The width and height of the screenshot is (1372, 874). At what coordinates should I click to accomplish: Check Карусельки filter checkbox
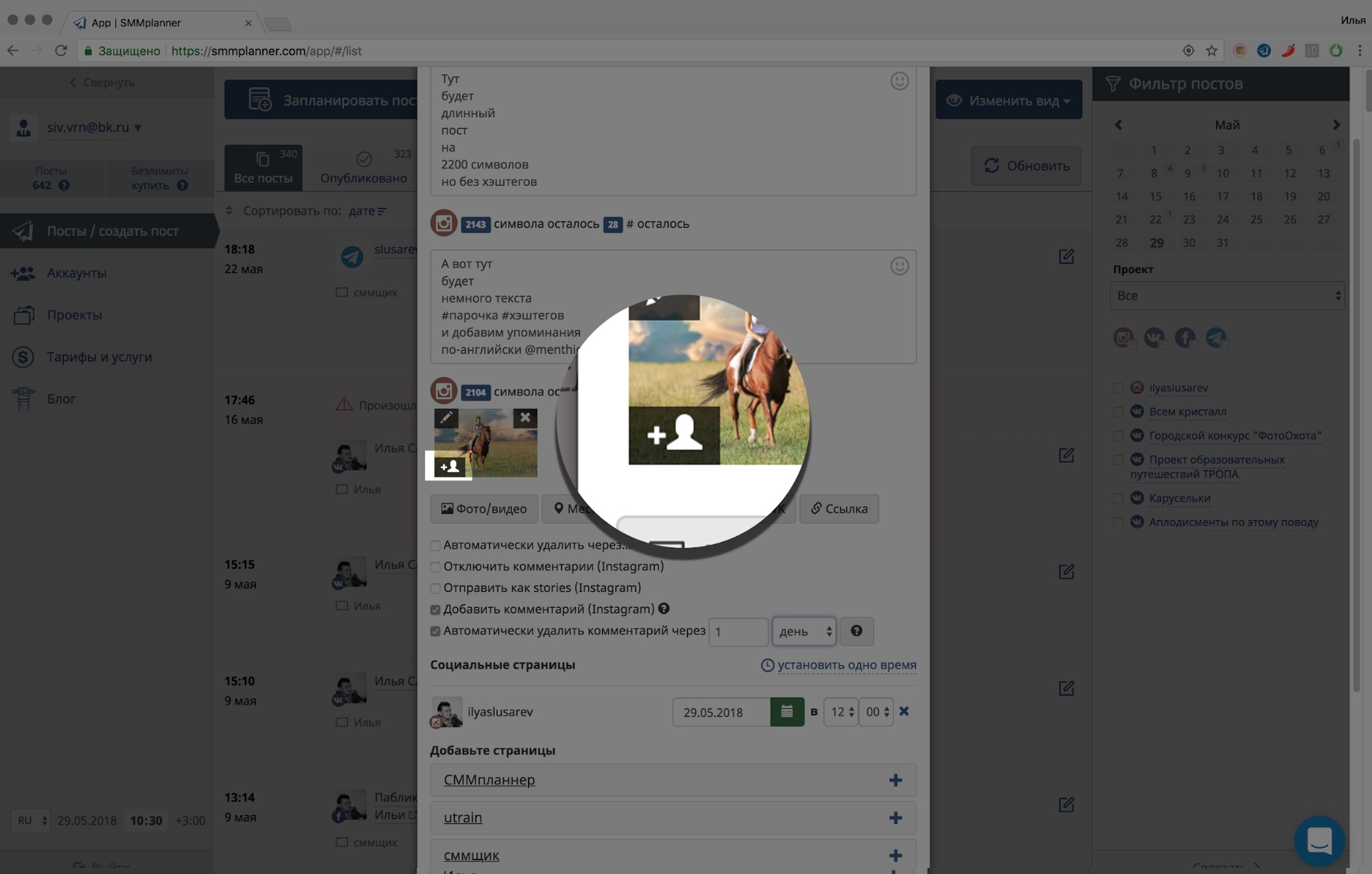point(1118,499)
